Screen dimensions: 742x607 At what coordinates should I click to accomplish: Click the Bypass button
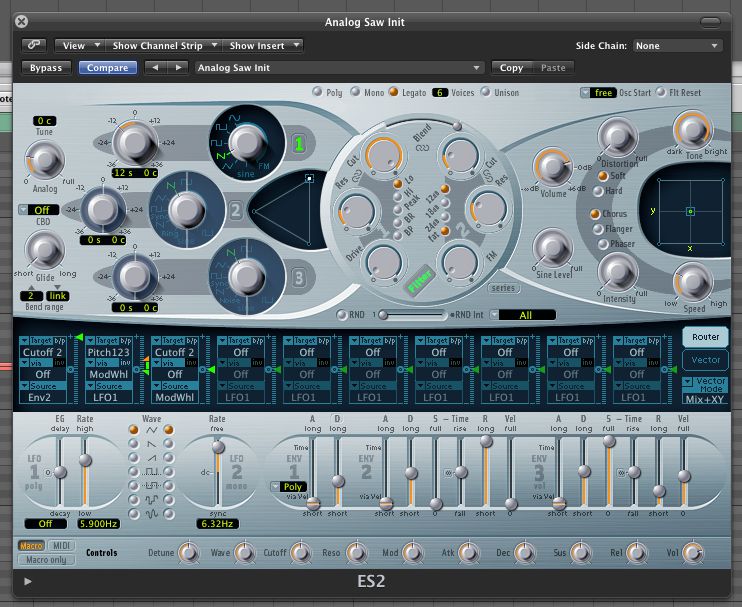pos(46,68)
